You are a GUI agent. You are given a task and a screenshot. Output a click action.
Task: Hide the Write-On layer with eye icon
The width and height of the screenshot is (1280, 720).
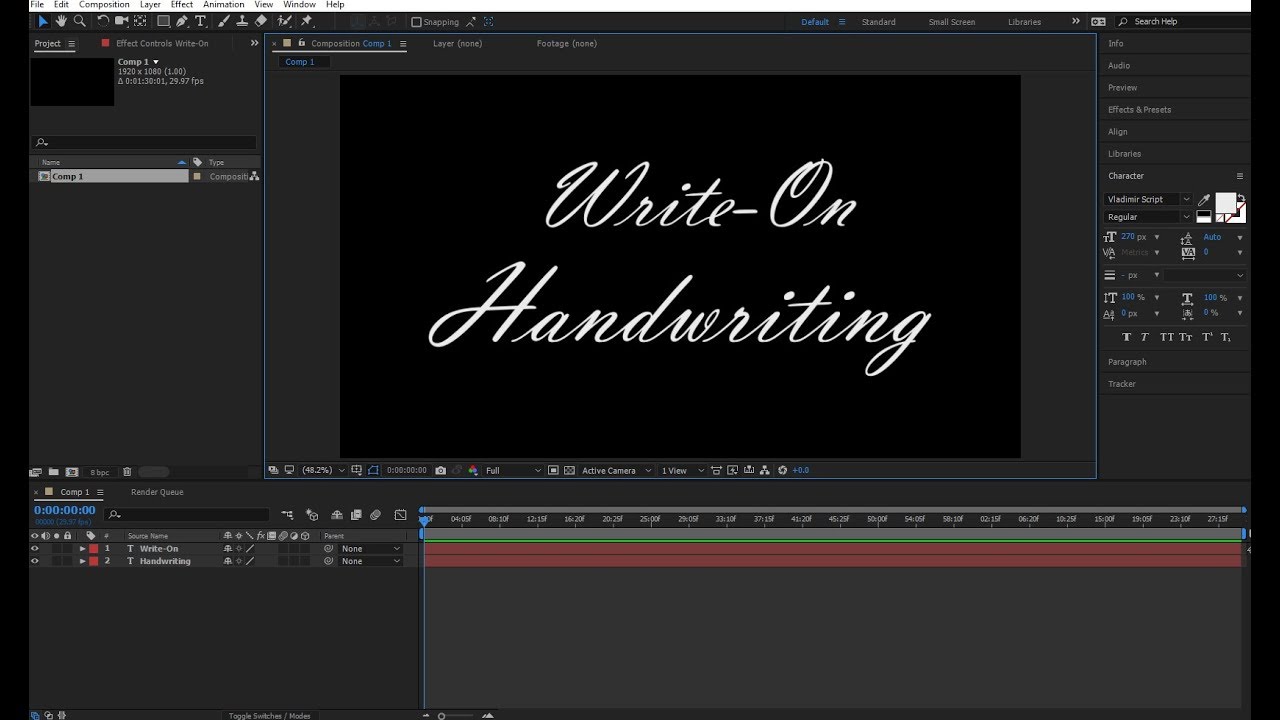35,549
